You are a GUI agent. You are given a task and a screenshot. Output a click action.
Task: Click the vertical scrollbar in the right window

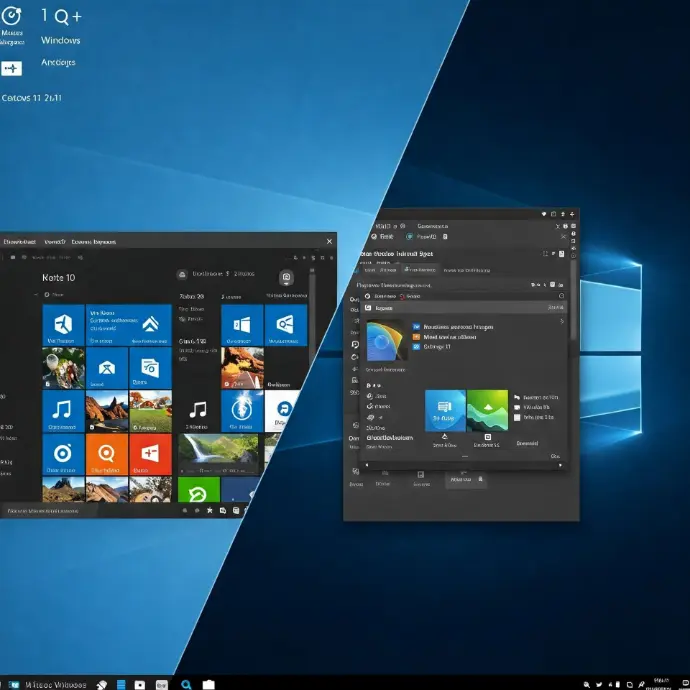573,299
